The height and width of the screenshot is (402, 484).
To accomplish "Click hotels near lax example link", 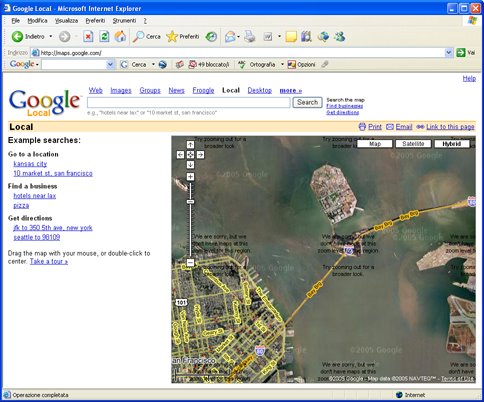I will [35, 196].
